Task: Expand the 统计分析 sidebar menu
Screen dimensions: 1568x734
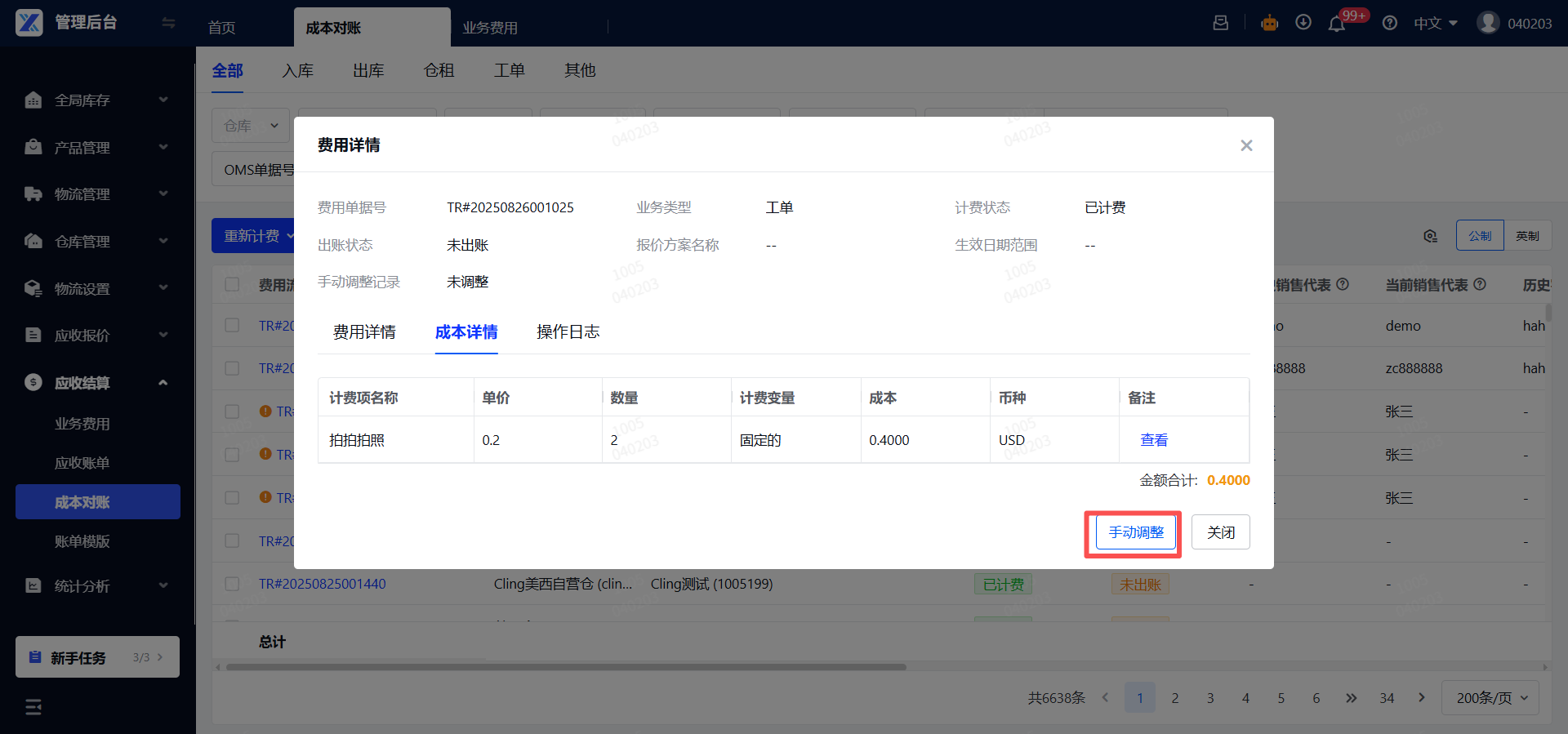Action: [x=163, y=585]
